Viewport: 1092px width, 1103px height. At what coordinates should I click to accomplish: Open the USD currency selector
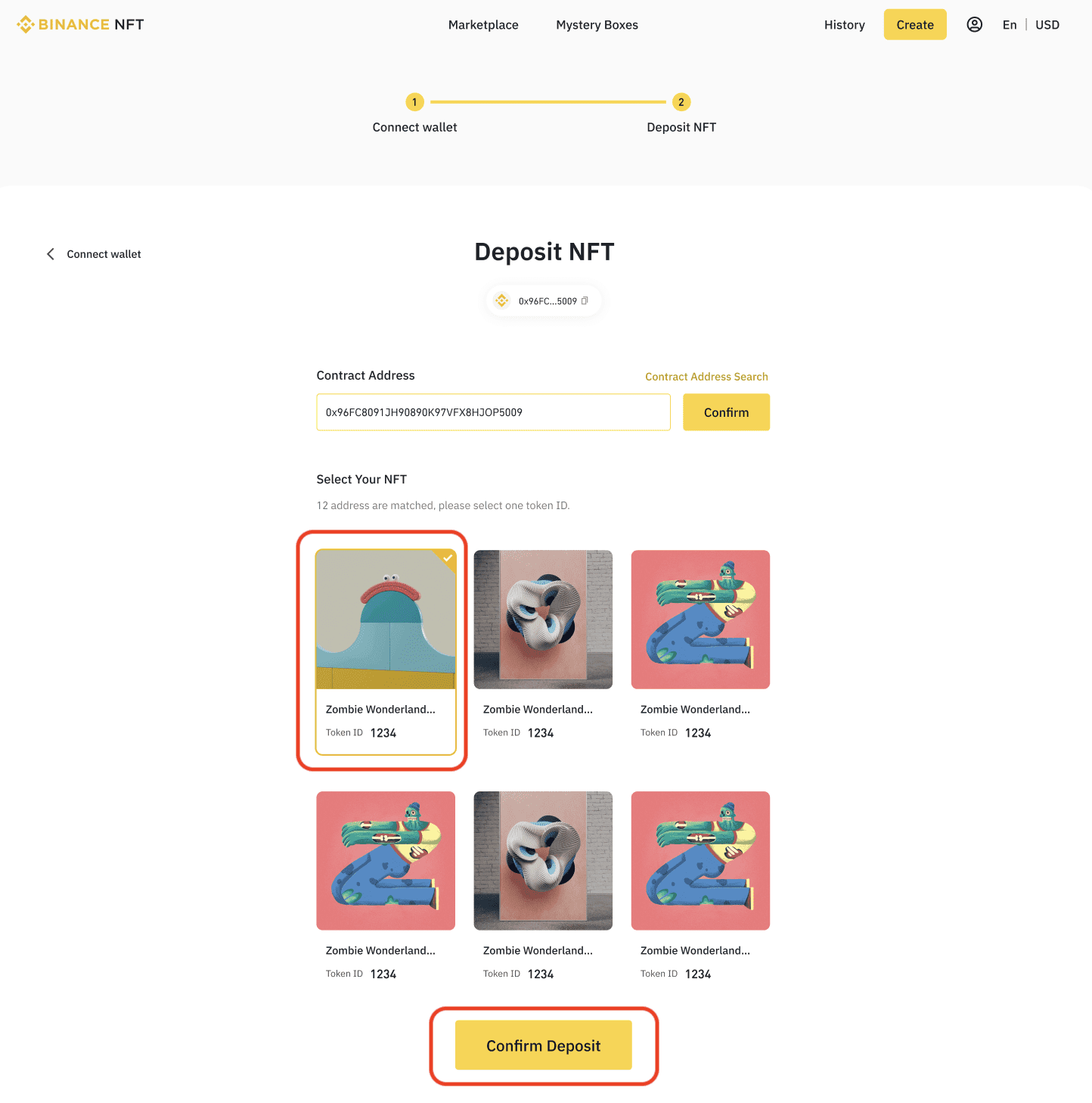click(x=1047, y=25)
